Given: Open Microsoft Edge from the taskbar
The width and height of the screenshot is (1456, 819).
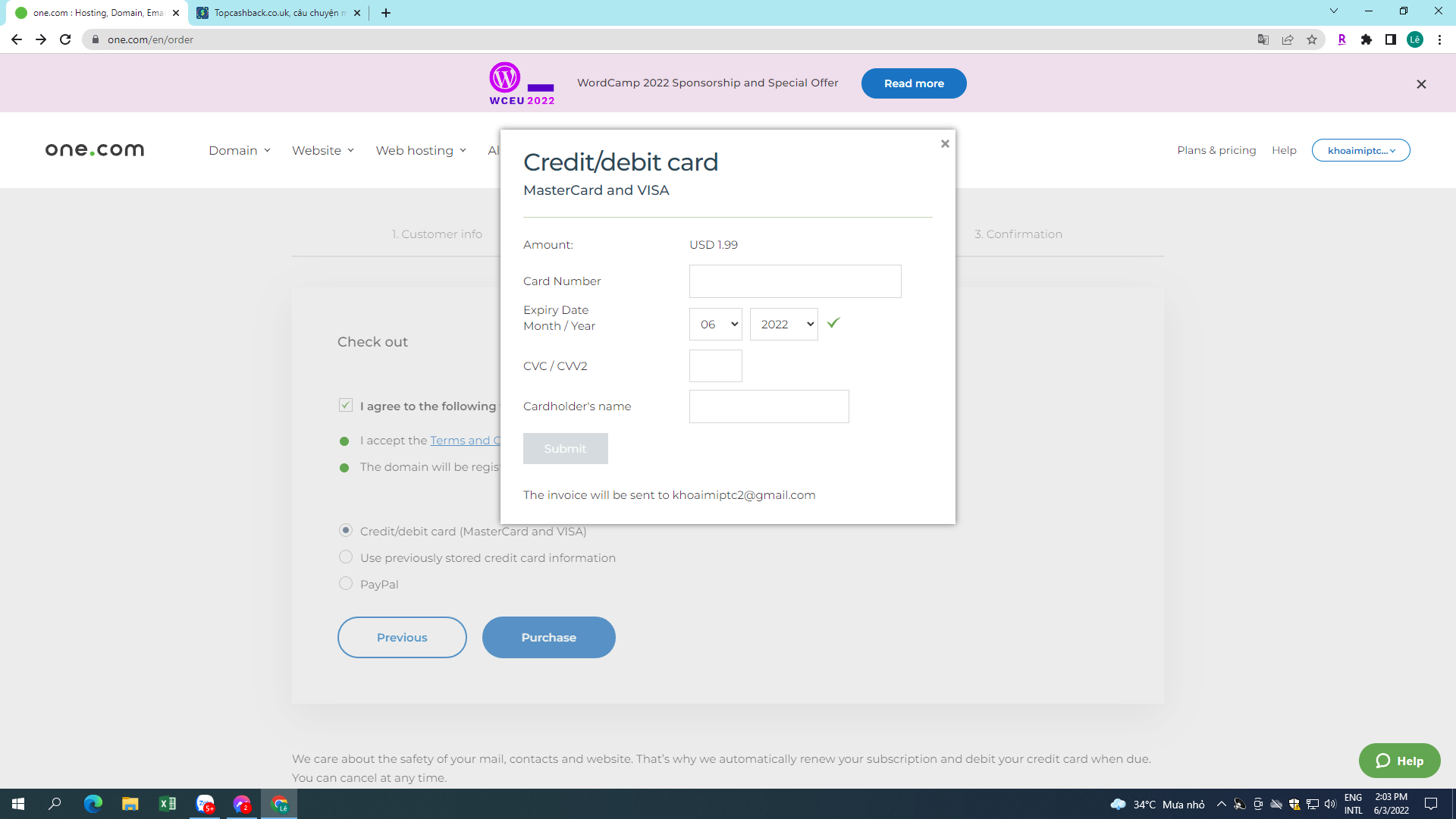Looking at the screenshot, I should pyautogui.click(x=93, y=804).
